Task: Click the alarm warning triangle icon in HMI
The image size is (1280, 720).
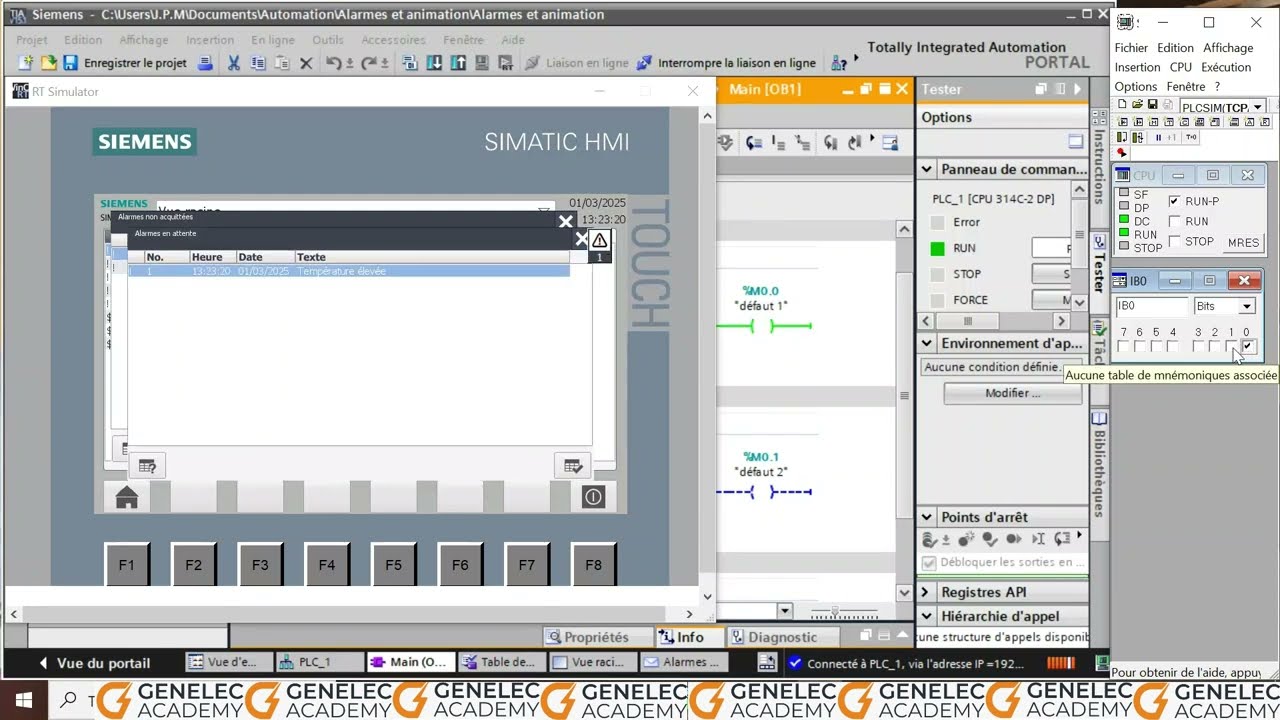Action: pyautogui.click(x=599, y=240)
